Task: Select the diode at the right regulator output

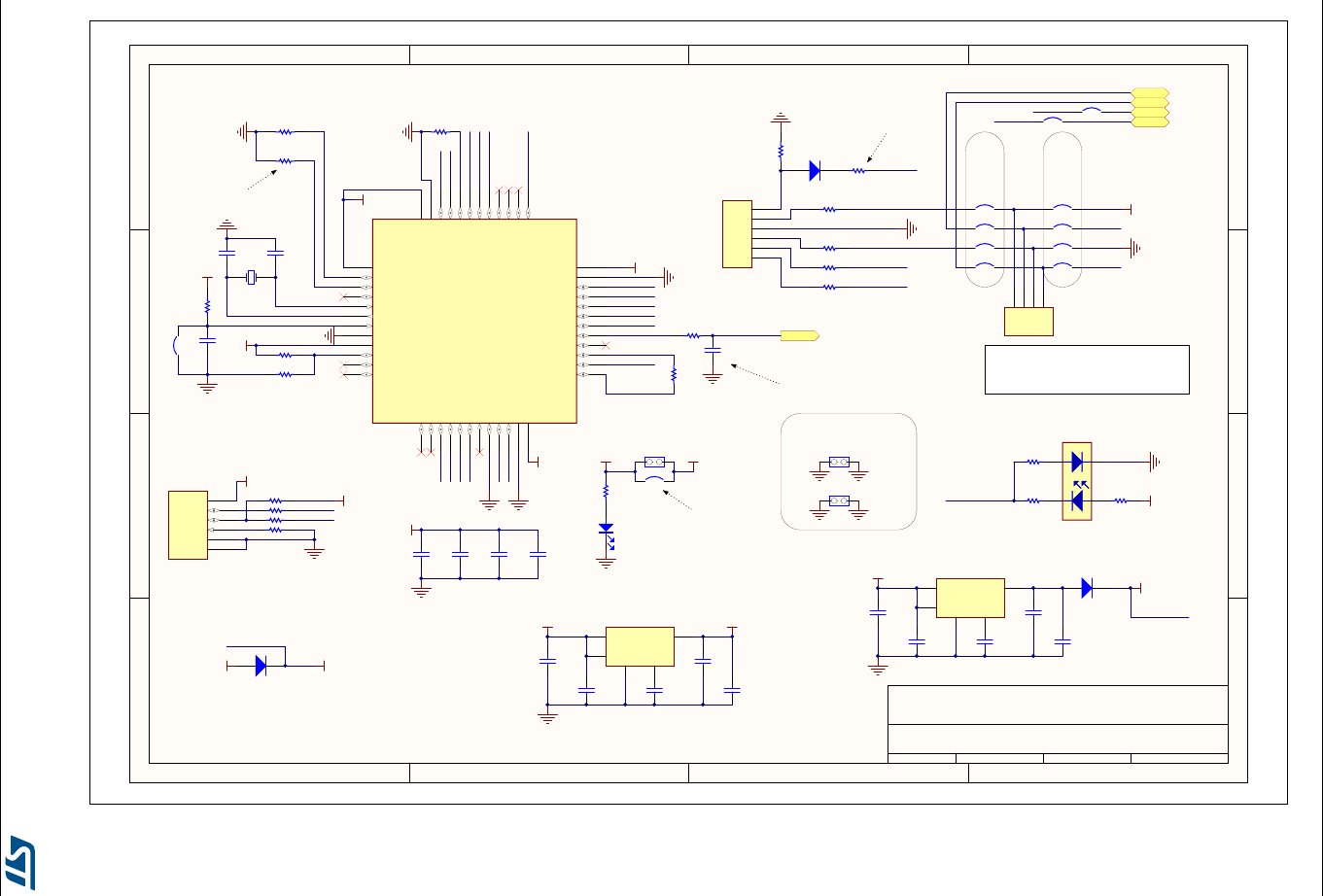Action: tap(1087, 588)
